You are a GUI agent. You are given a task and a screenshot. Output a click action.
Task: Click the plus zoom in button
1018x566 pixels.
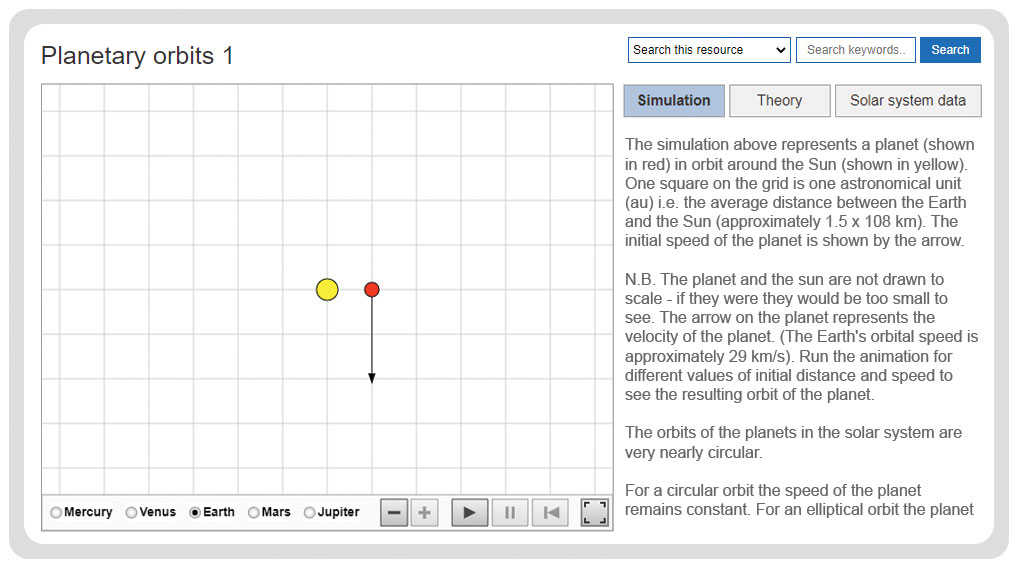tap(424, 513)
